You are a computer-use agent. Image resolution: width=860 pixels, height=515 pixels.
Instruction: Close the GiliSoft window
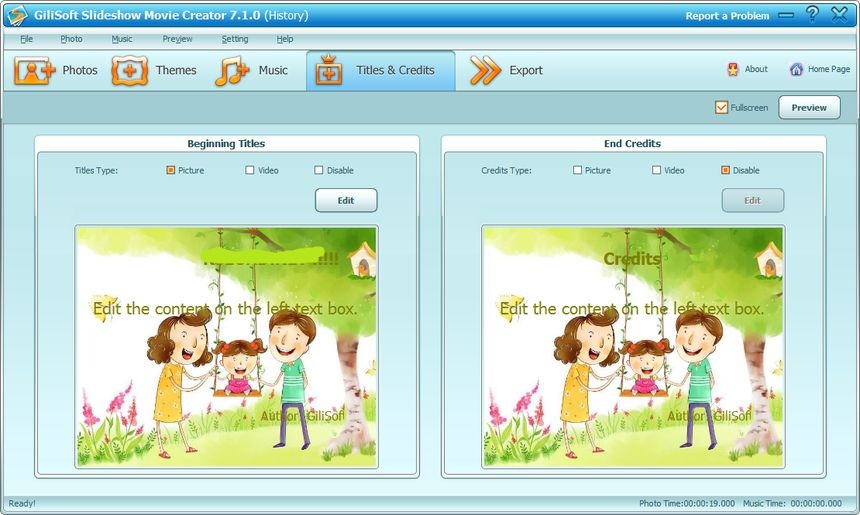click(839, 14)
